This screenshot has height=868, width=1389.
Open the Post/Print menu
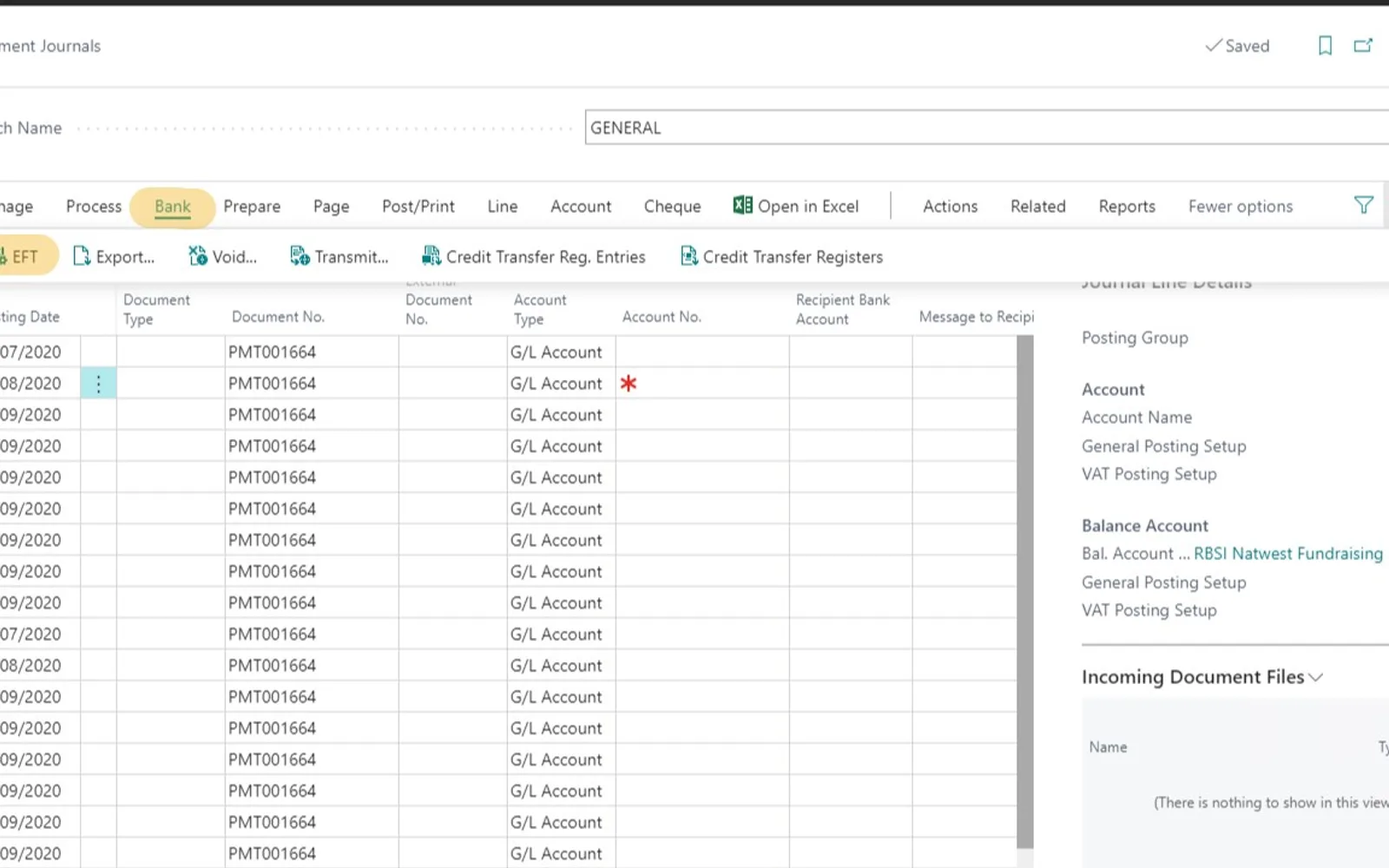click(x=418, y=207)
